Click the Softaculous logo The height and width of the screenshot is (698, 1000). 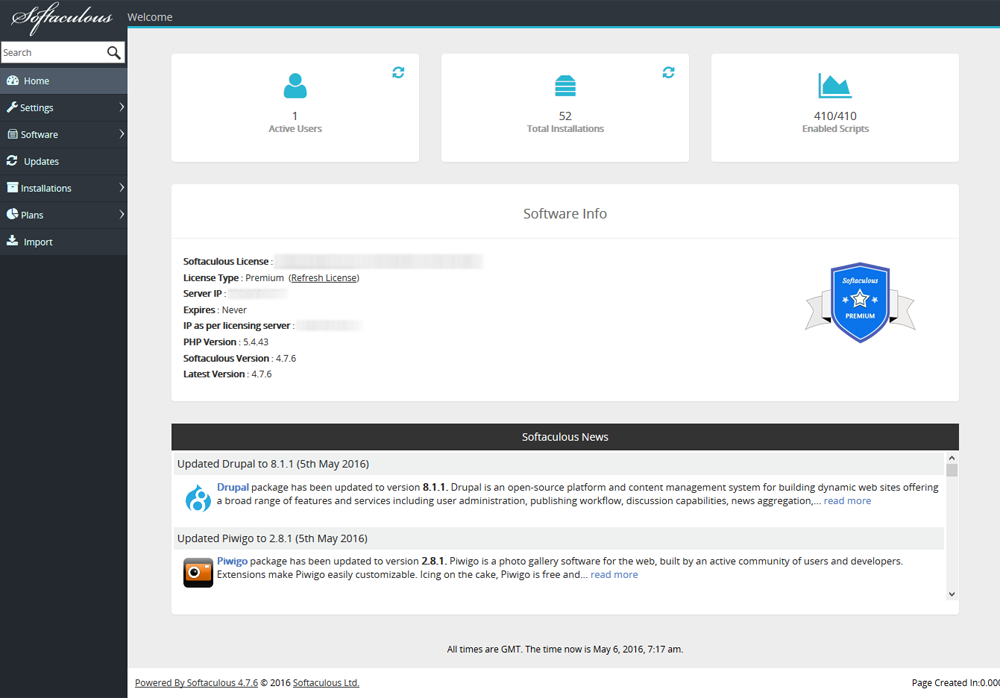62,18
